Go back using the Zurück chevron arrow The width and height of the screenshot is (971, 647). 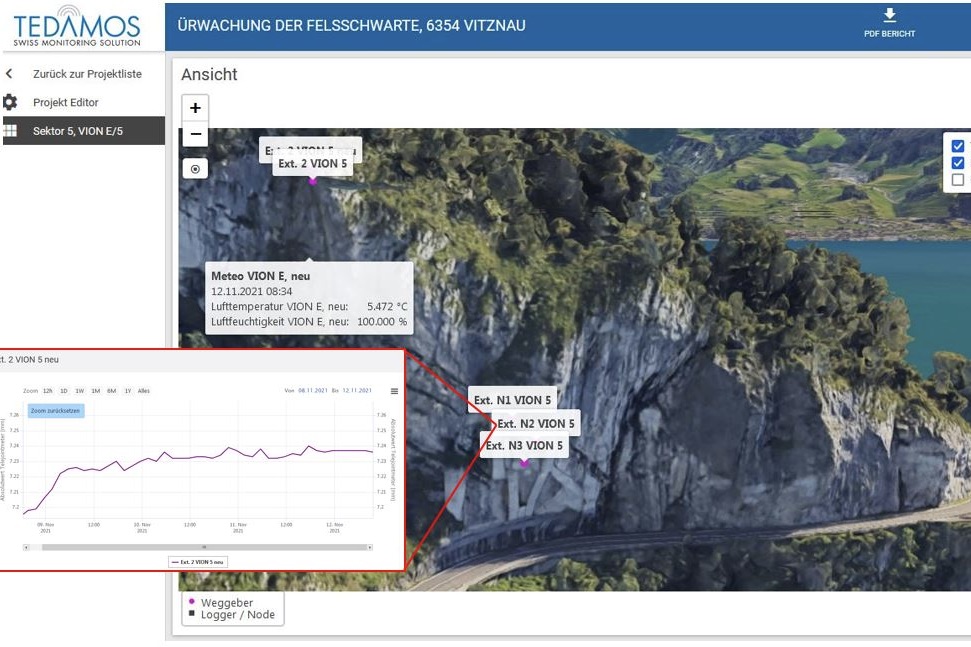pyautogui.click(x=10, y=74)
